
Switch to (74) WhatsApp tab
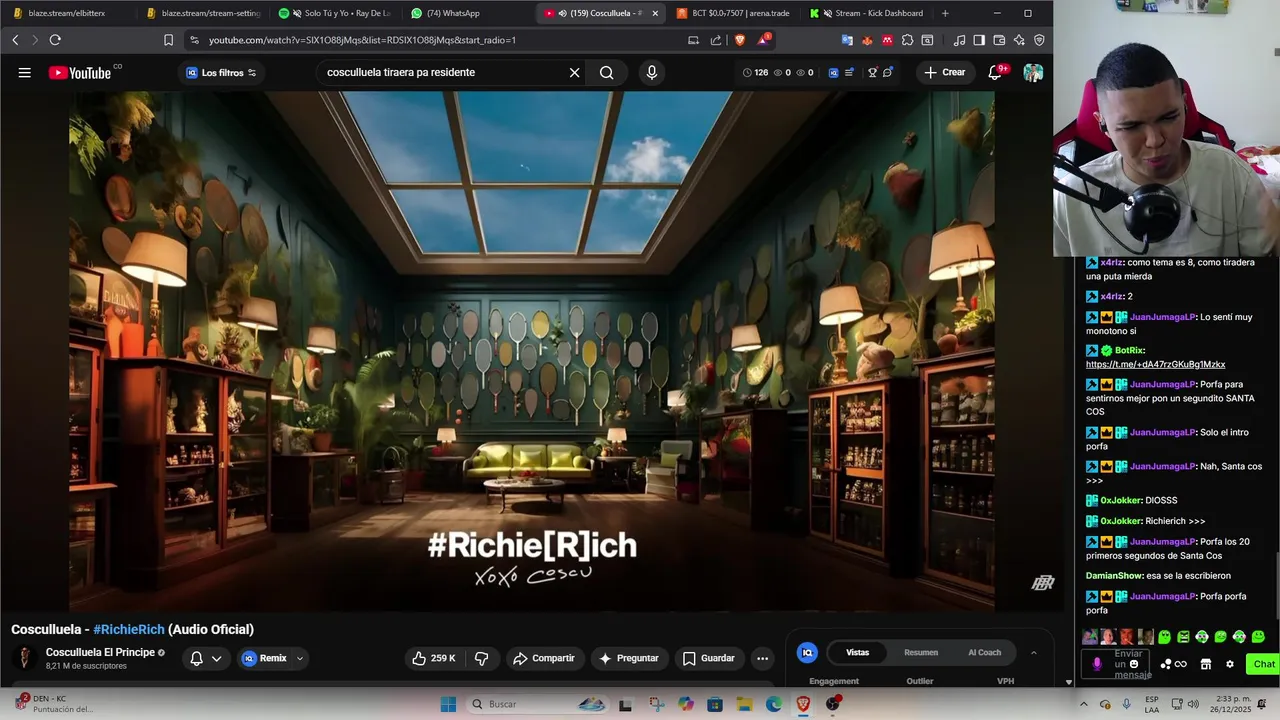point(446,13)
